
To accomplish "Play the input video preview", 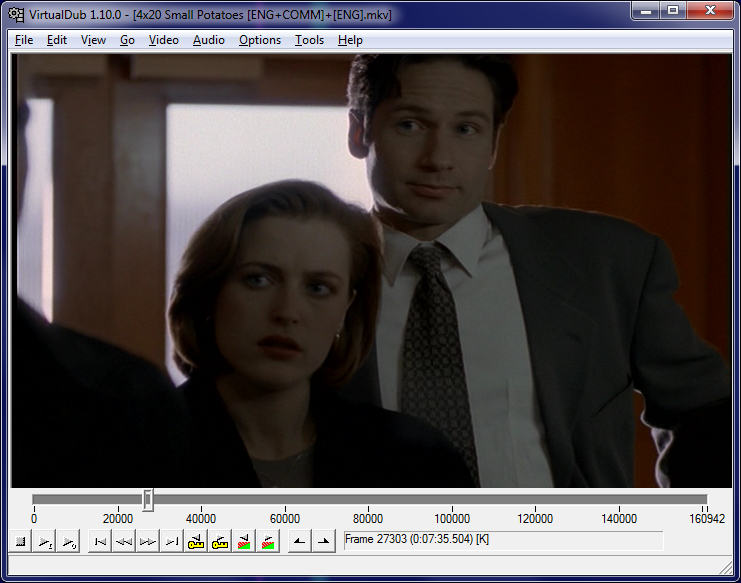I will tap(45, 541).
